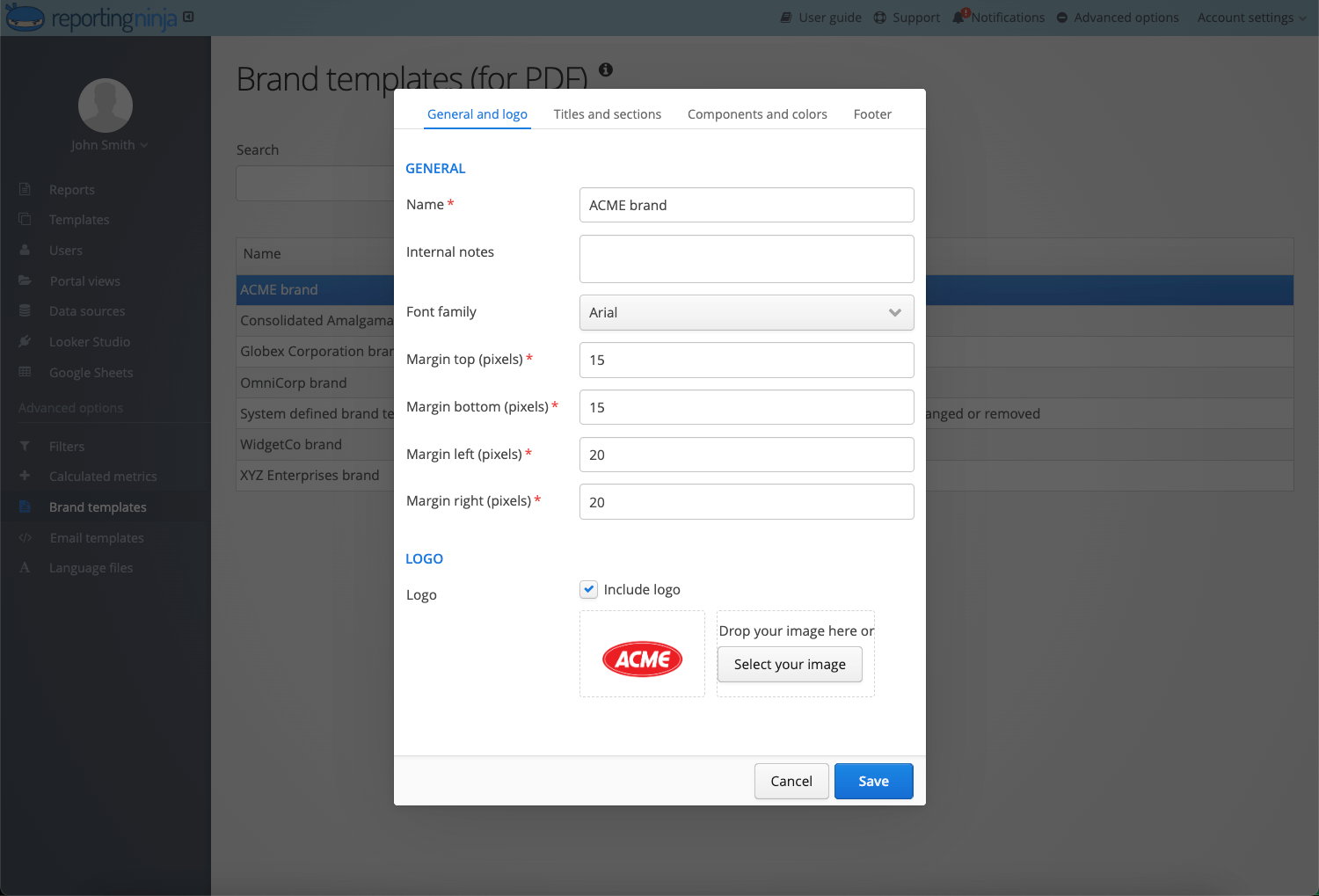1319x896 pixels.
Task: Click the Notifications bell icon
Action: tap(958, 17)
